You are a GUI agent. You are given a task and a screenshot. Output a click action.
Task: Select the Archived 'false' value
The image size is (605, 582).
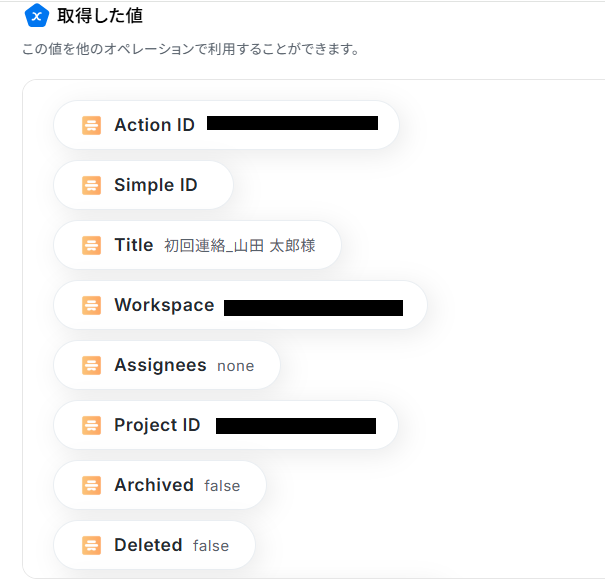[x=222, y=486]
